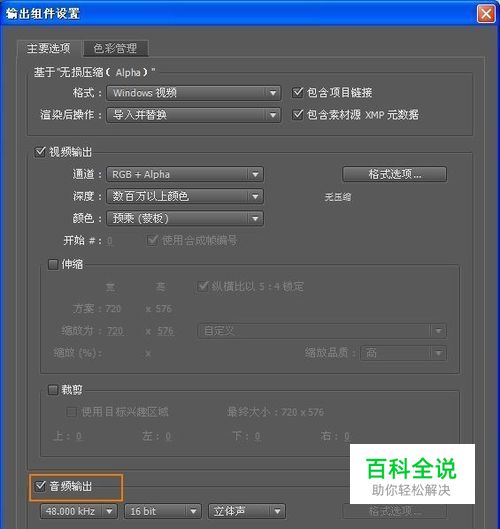This screenshot has height=529, width=500.
Task: Click the 缩放为 height value 576
Action: (x=165, y=331)
